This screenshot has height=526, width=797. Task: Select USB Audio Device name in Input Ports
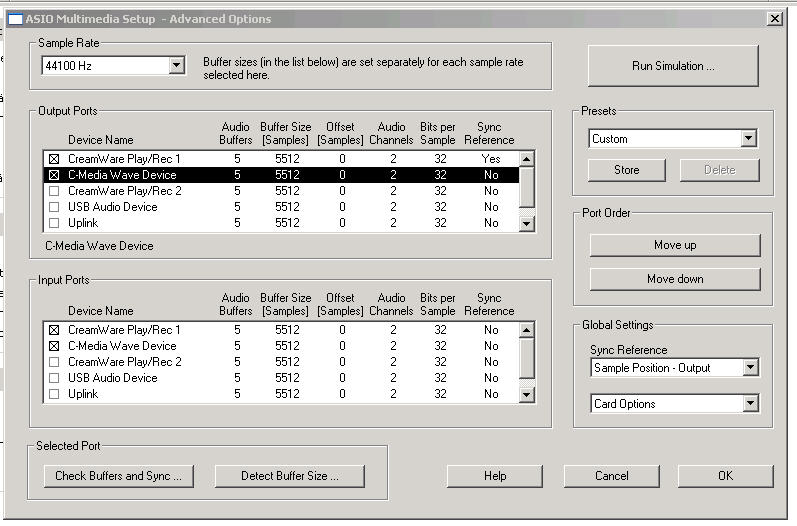[x=112, y=378]
